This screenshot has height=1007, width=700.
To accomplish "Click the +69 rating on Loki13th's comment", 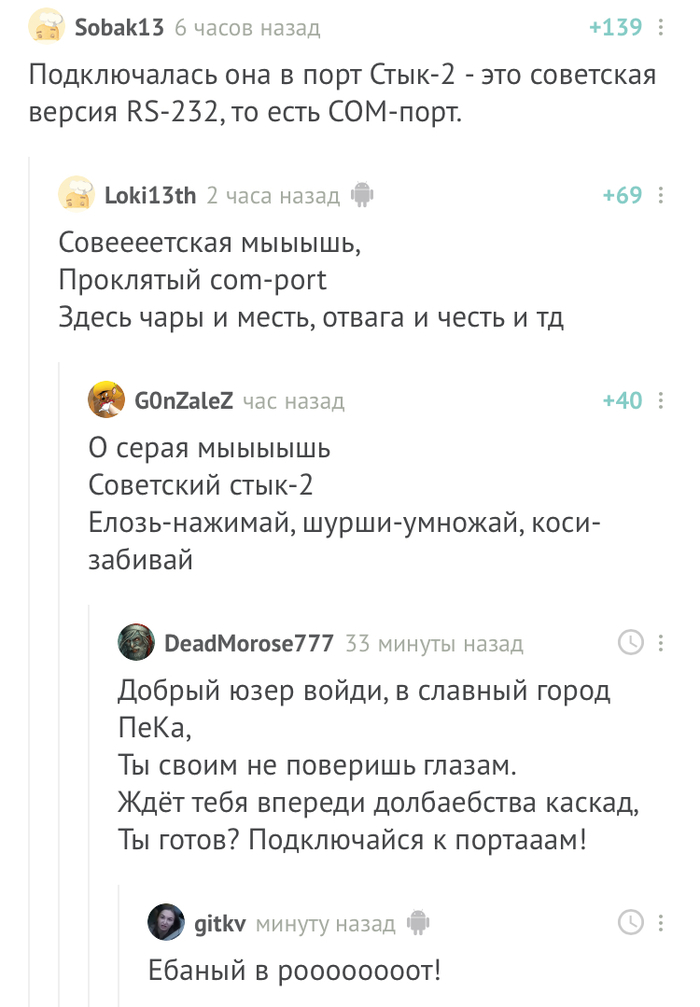I will (x=622, y=196).
